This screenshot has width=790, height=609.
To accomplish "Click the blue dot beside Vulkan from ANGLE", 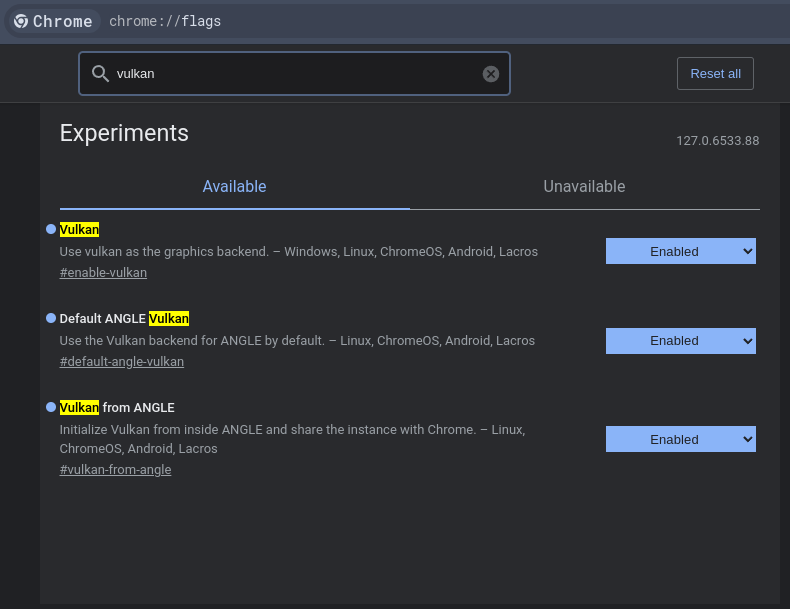I will 51,407.
